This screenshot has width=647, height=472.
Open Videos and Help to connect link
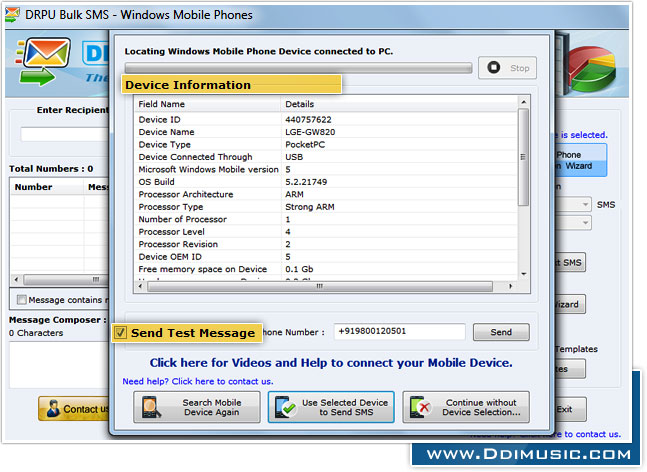(x=331, y=363)
